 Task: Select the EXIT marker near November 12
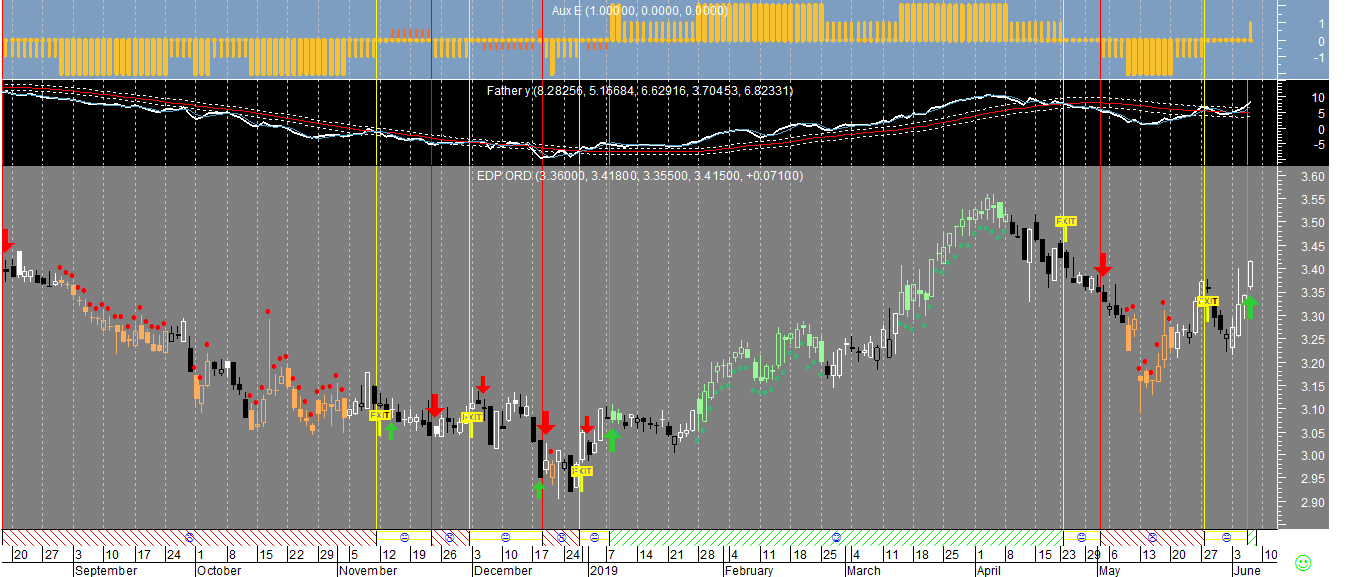point(380,415)
